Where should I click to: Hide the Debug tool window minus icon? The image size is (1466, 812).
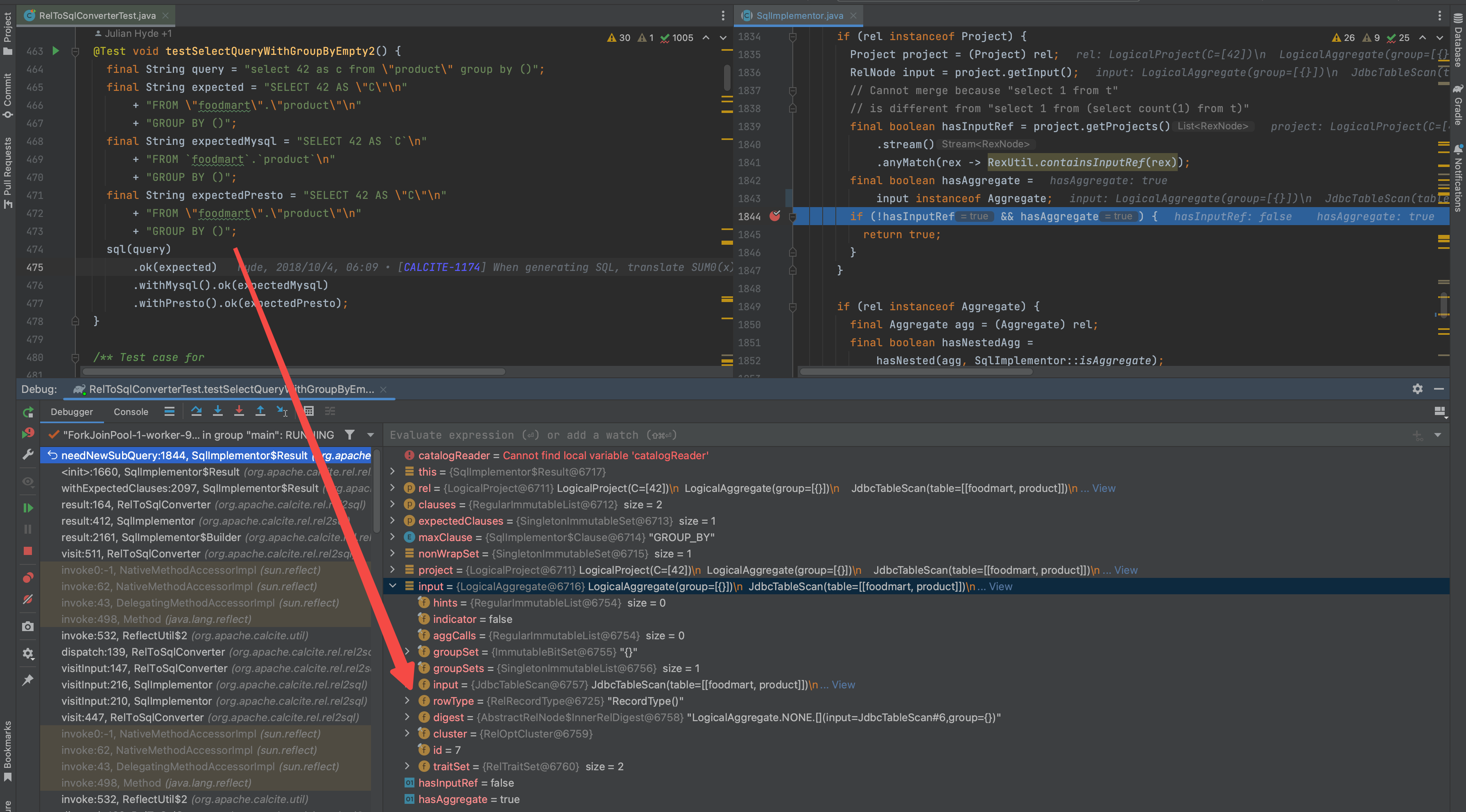pyautogui.click(x=1439, y=389)
